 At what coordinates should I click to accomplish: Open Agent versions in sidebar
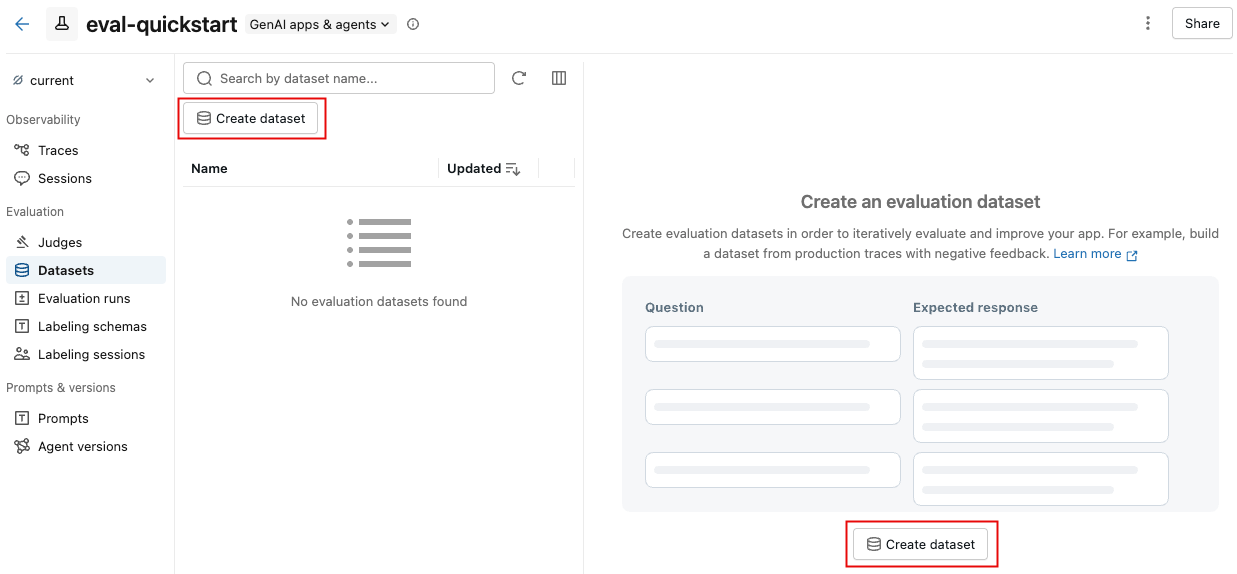(x=82, y=446)
